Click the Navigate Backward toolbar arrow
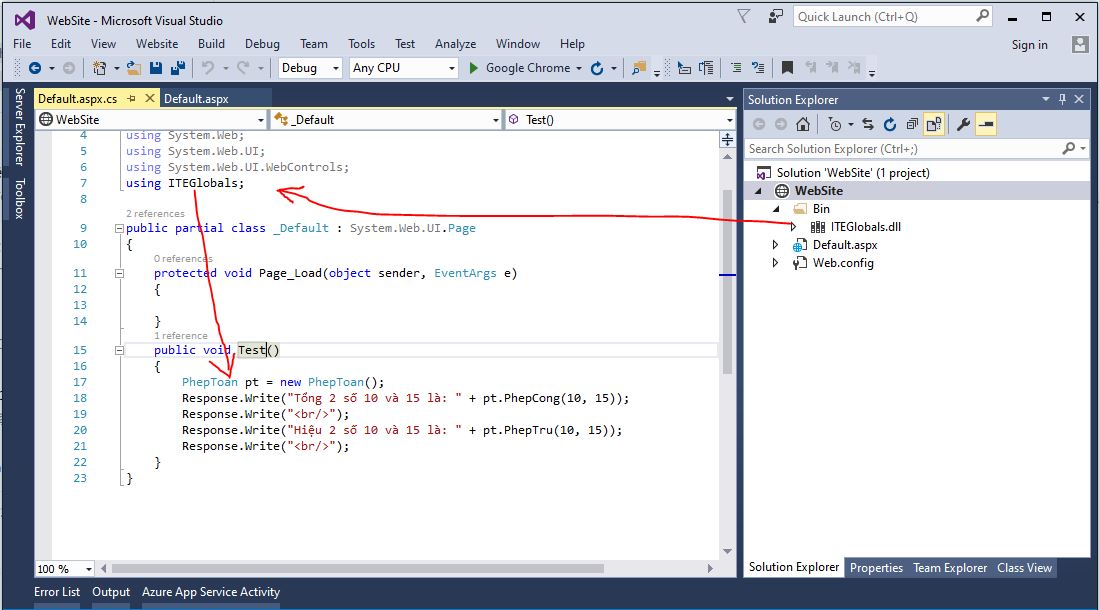1099x610 pixels. [x=34, y=68]
